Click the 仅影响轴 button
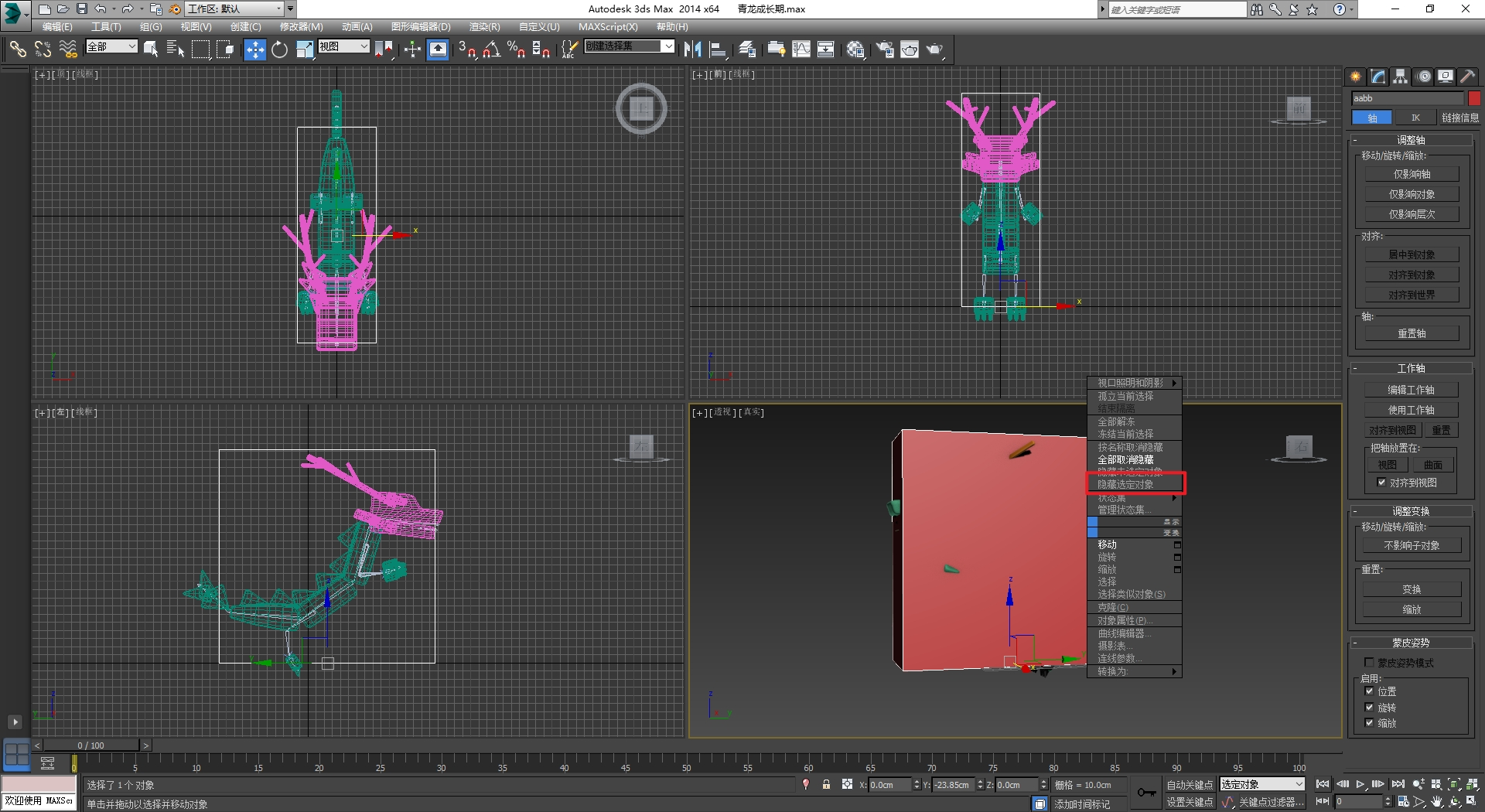Viewport: 1485px width, 812px height. click(x=1412, y=174)
